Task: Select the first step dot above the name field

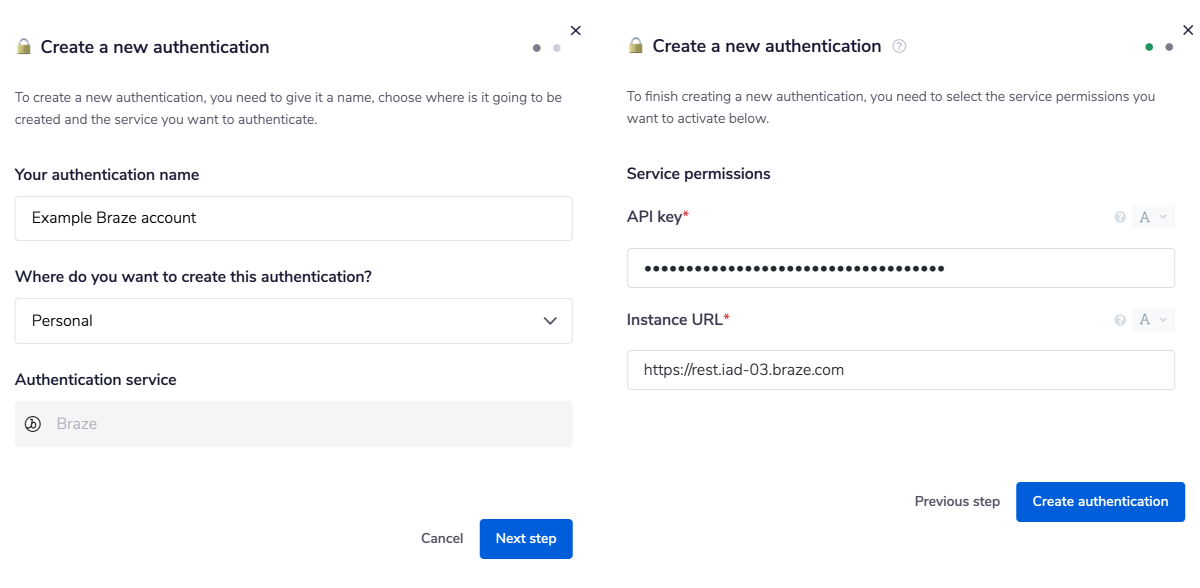Action: click(x=537, y=47)
